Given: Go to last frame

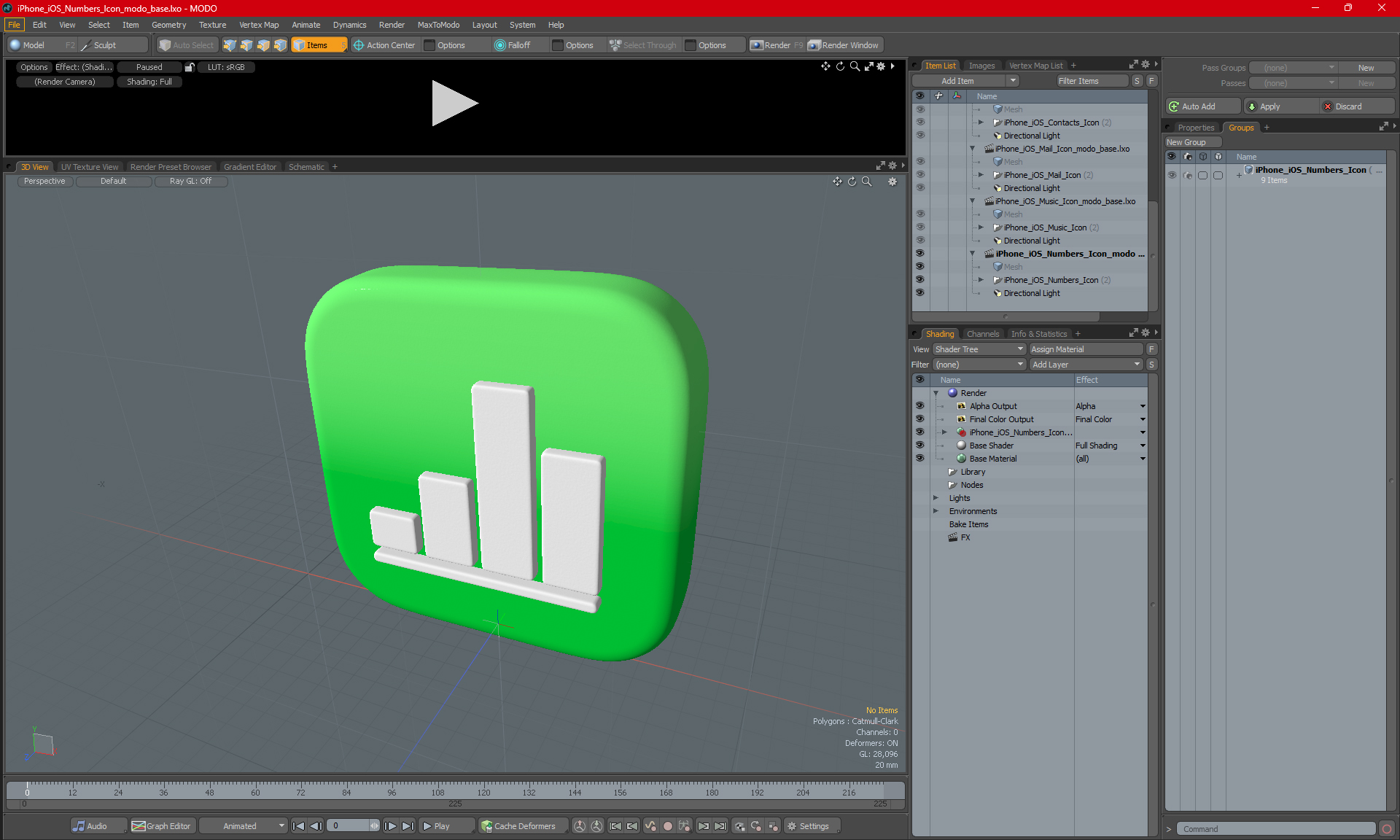Looking at the screenshot, I should click(408, 826).
